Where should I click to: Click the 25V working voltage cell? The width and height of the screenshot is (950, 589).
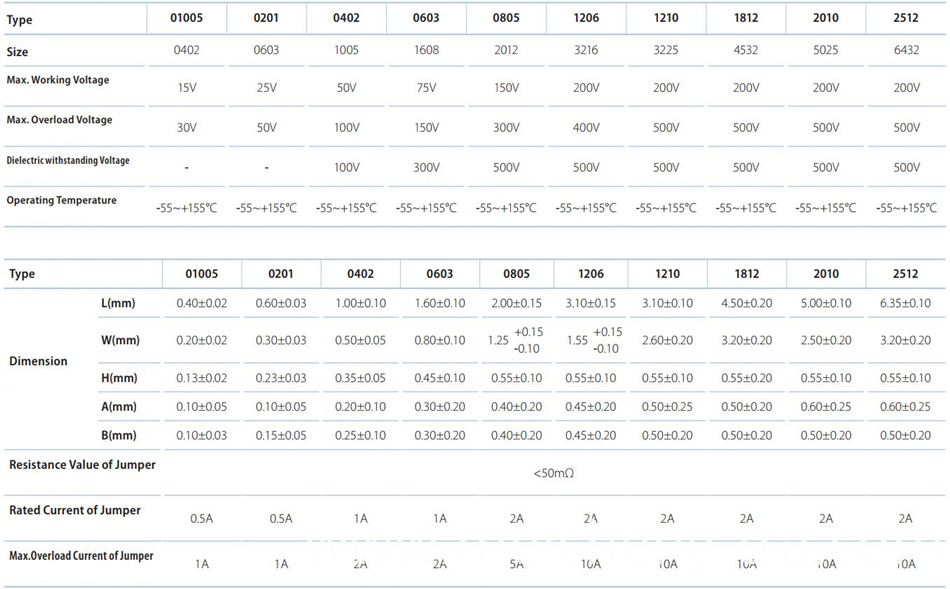267,88
